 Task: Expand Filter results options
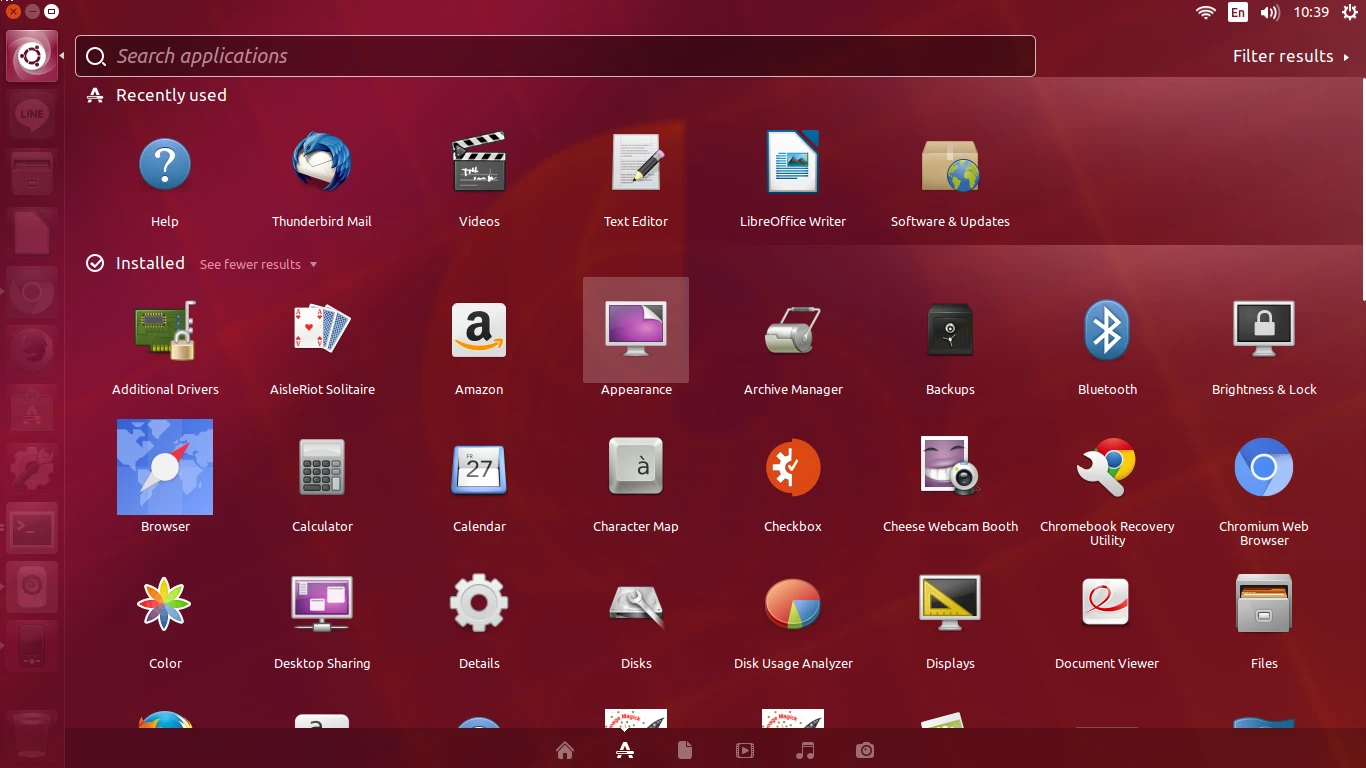1291,56
